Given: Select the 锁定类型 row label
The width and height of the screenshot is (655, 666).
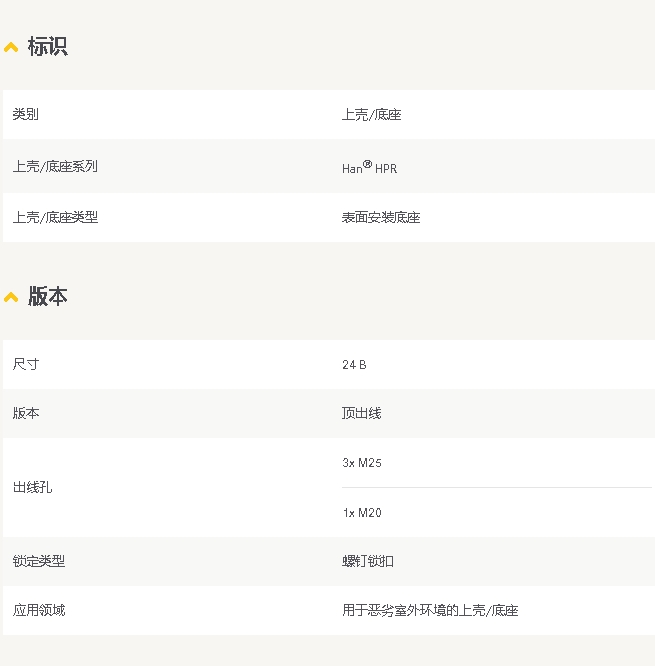Looking at the screenshot, I should [x=39, y=562].
